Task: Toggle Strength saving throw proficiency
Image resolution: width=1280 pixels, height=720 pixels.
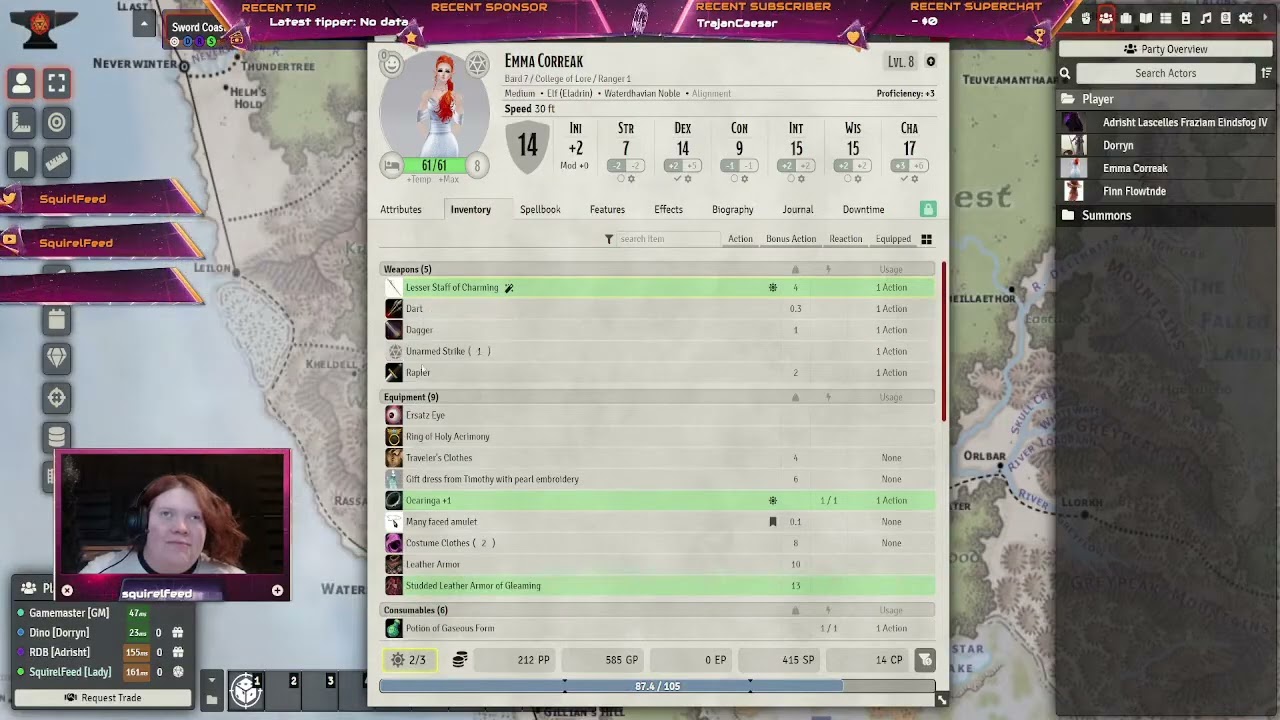Action: 620,179
